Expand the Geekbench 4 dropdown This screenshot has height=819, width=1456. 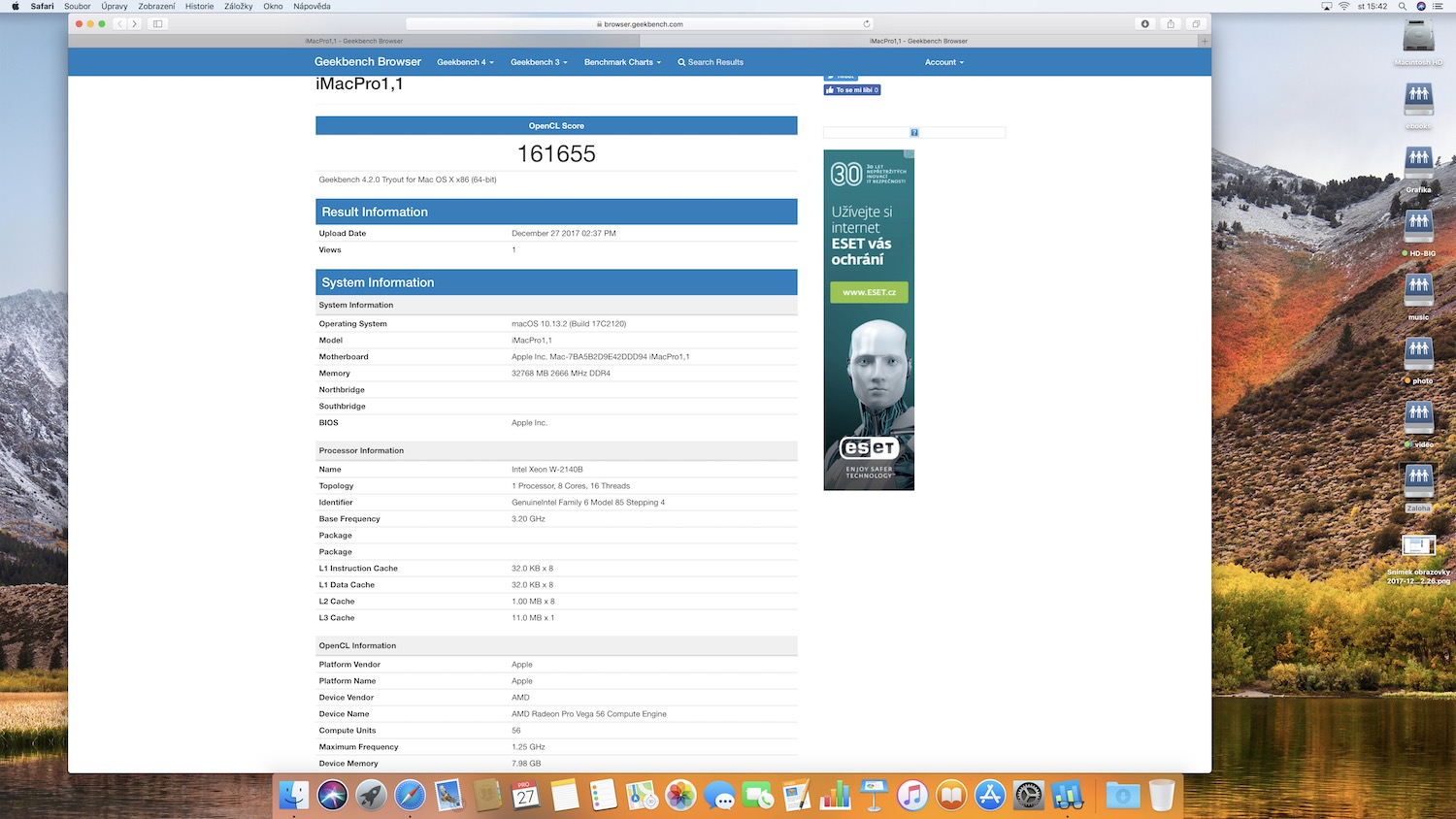point(465,62)
